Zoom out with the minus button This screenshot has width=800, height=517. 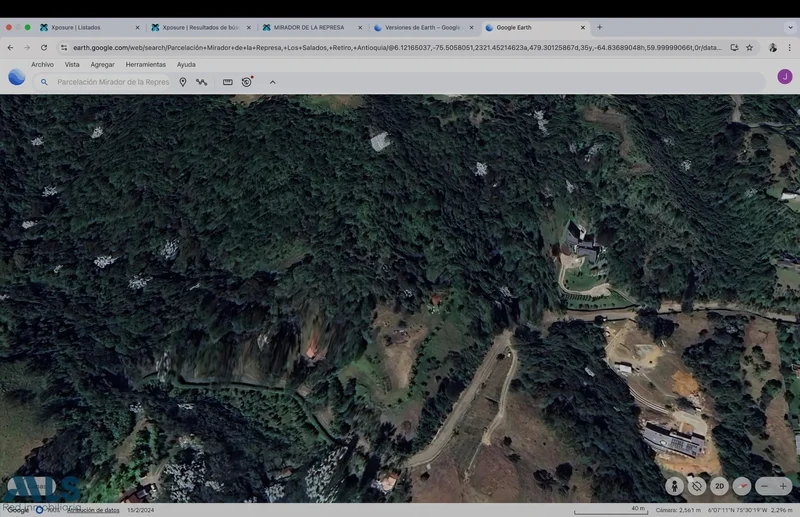(x=764, y=486)
